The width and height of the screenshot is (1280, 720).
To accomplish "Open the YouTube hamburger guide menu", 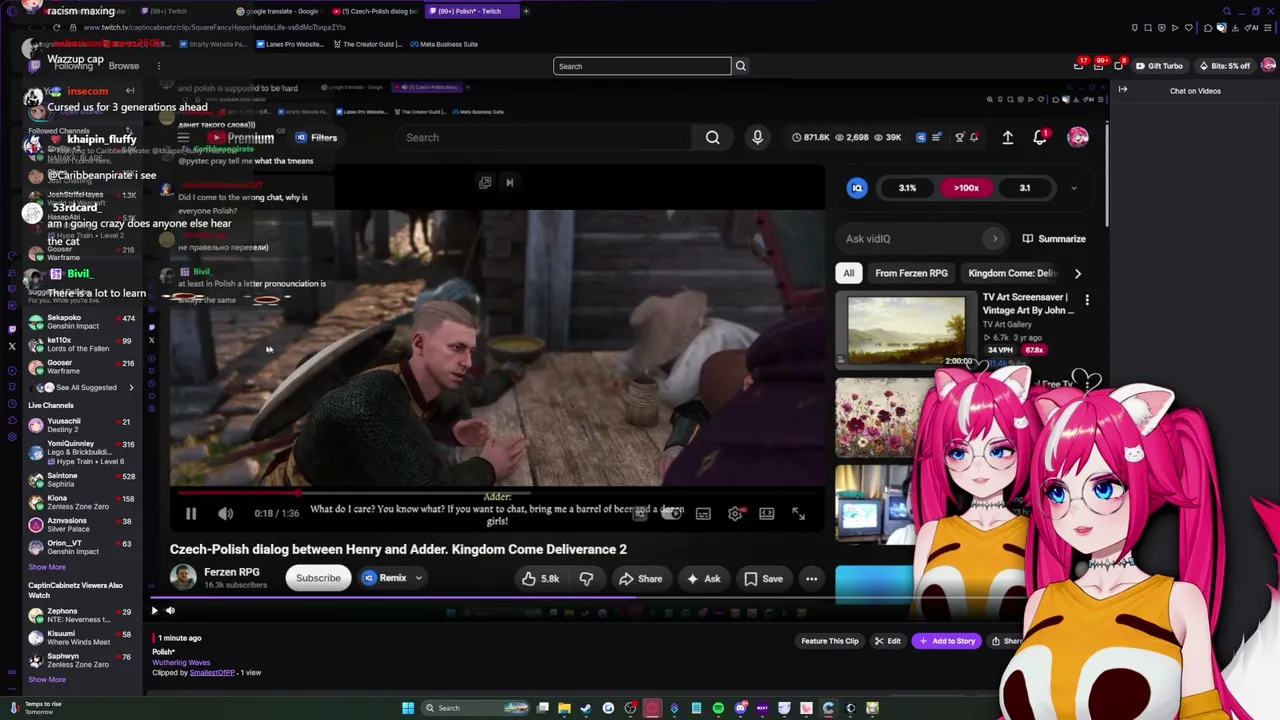I will 183,138.
